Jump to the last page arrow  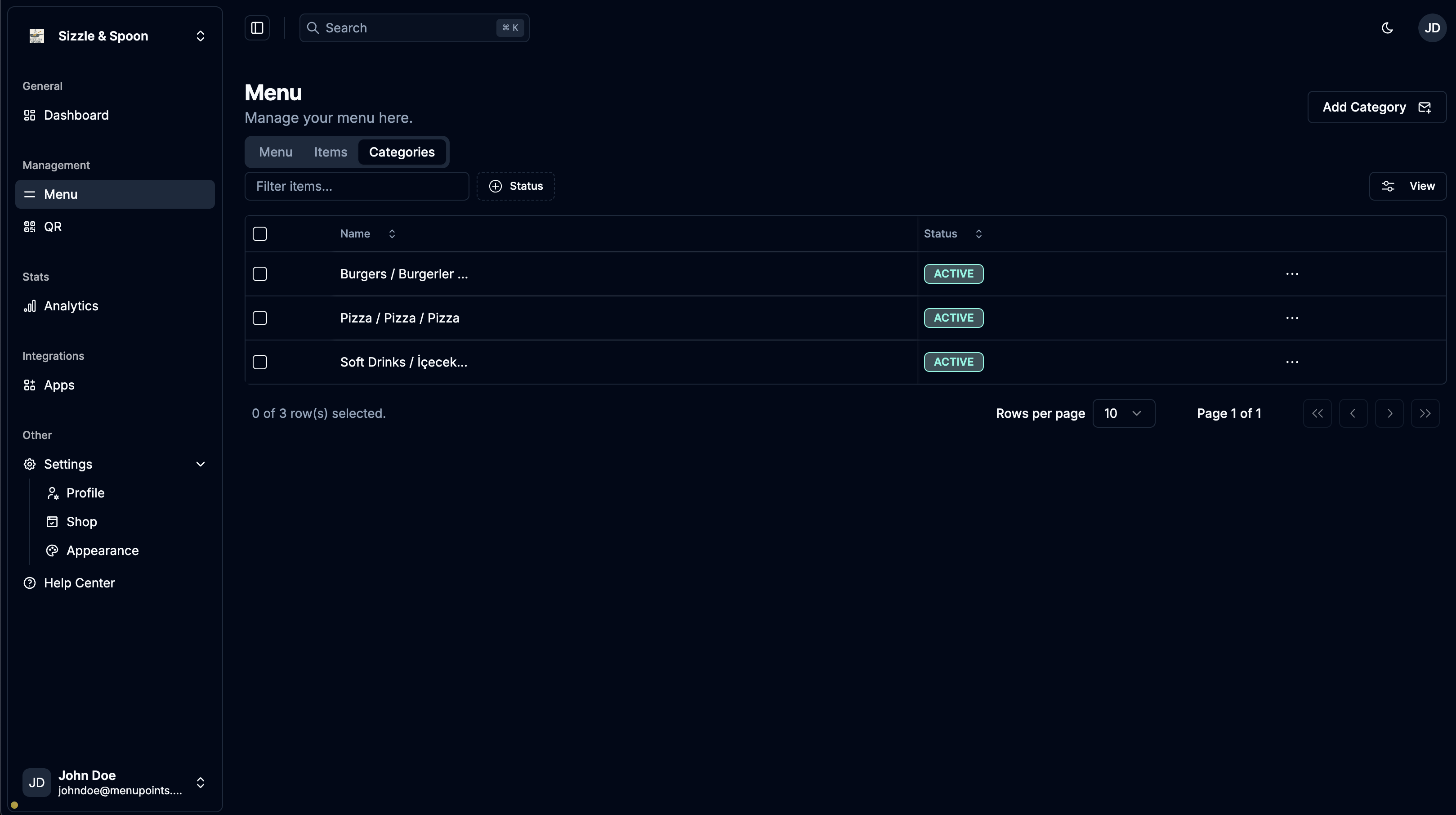coord(1425,414)
